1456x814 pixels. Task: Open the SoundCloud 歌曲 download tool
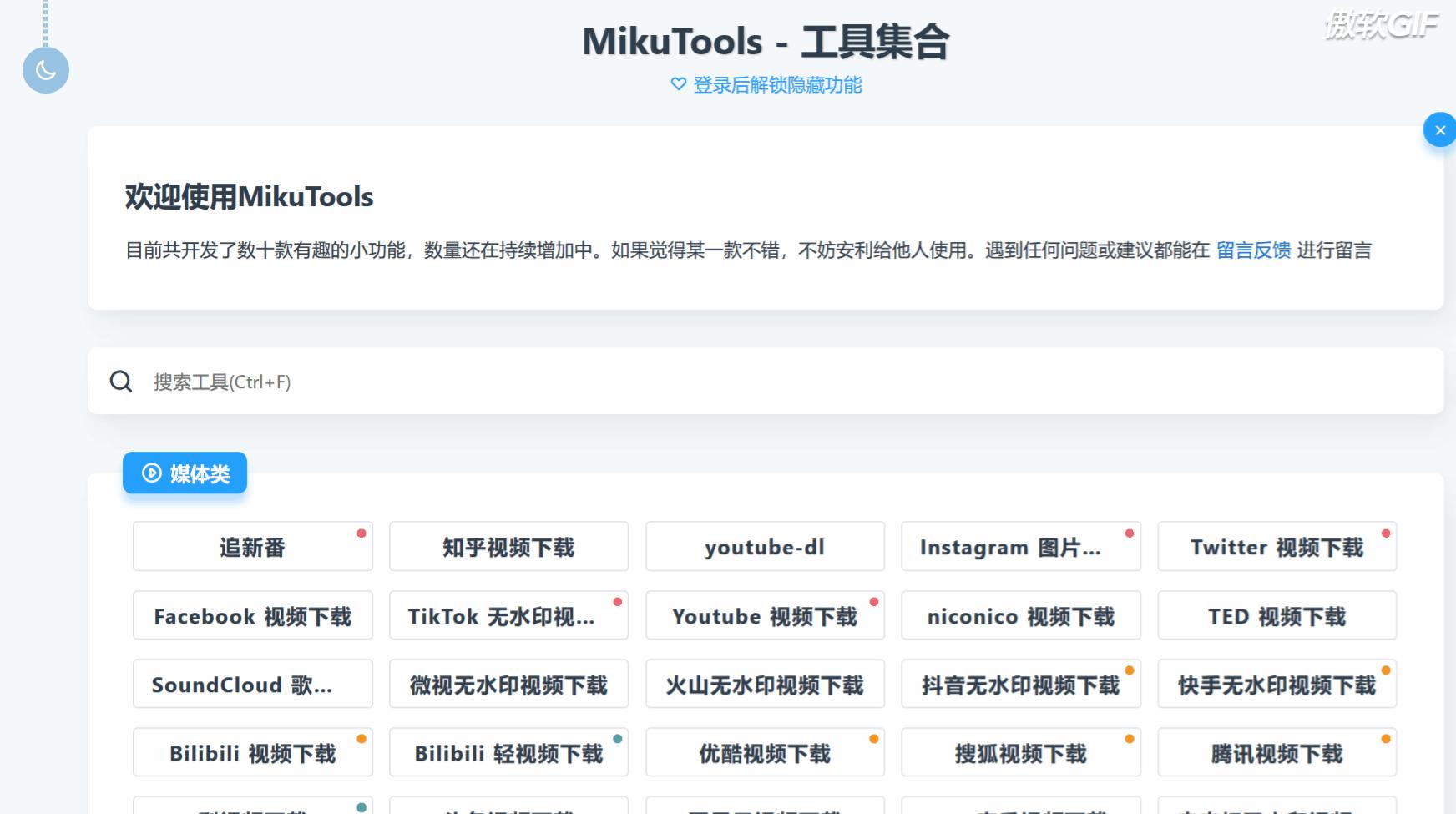pos(252,685)
